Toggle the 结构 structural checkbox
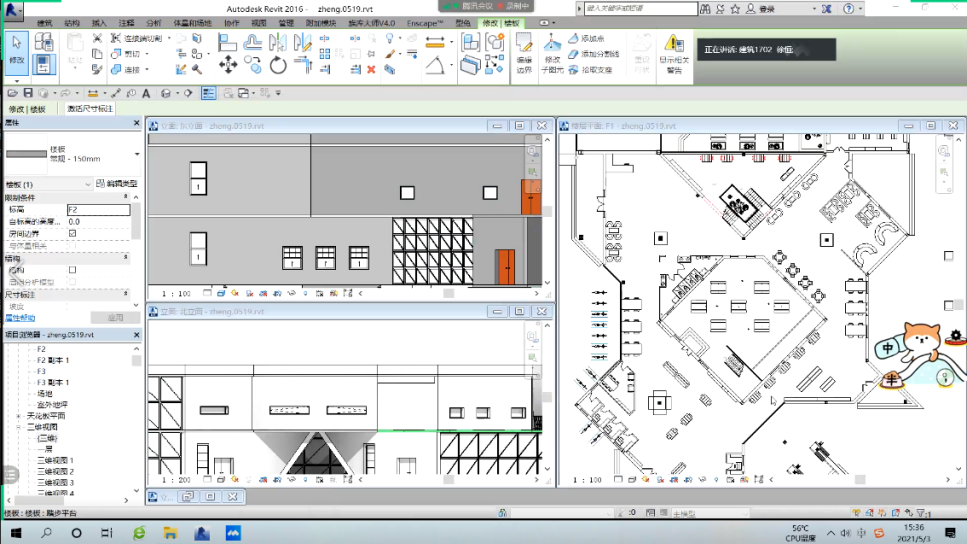Image resolution: width=967 pixels, height=544 pixels. (72, 270)
